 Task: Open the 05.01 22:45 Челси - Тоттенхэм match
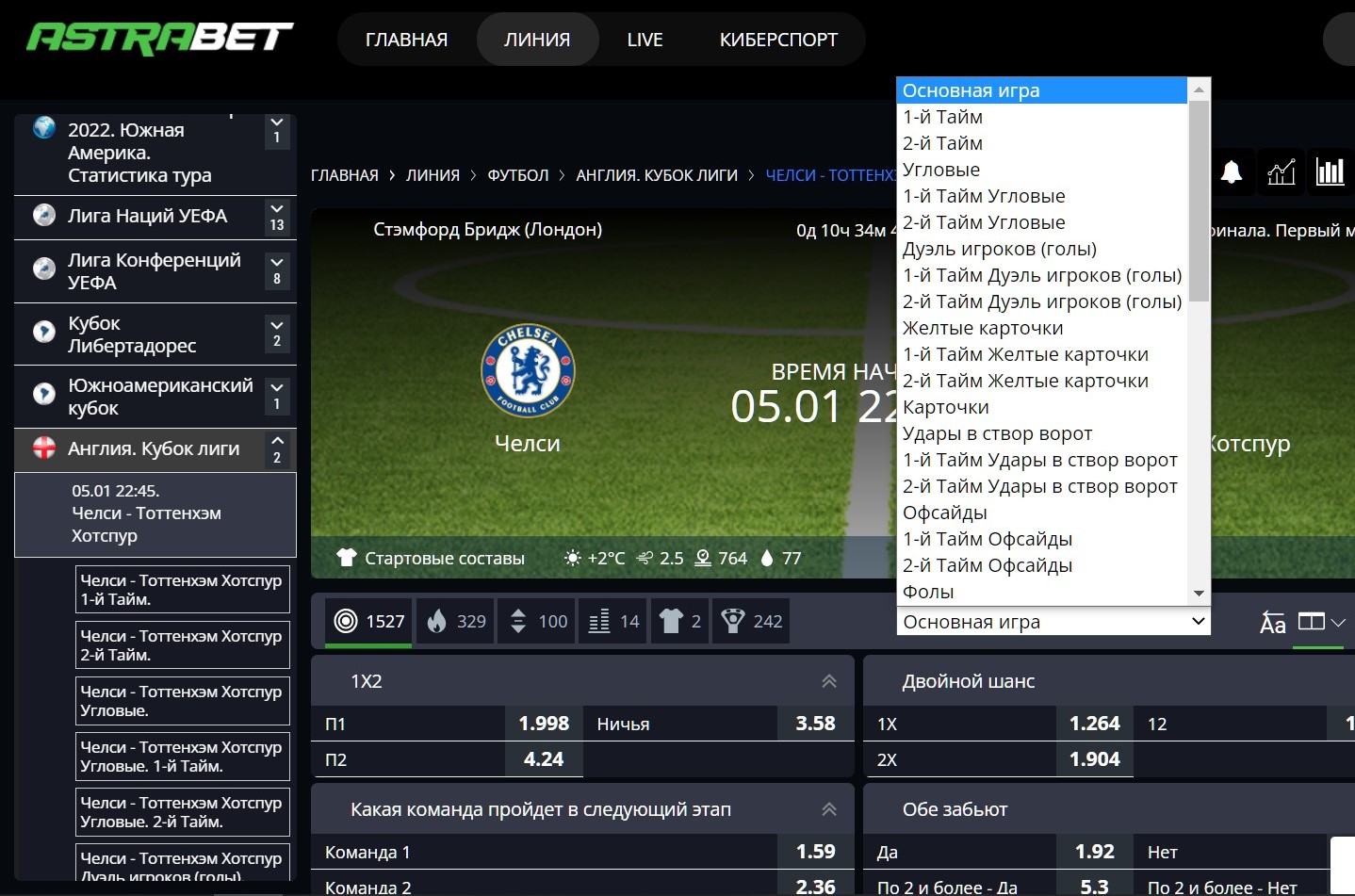(155, 514)
